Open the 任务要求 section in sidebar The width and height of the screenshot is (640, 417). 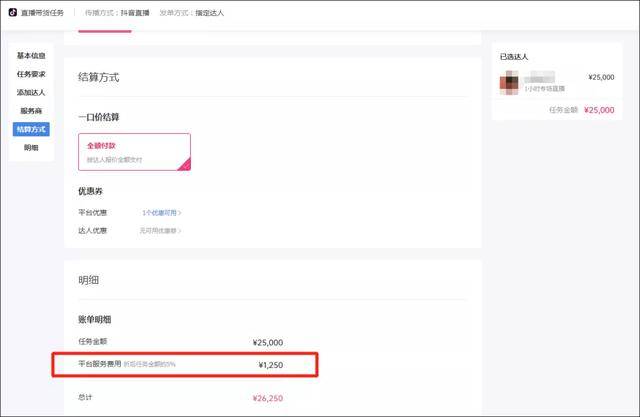click(x=31, y=74)
